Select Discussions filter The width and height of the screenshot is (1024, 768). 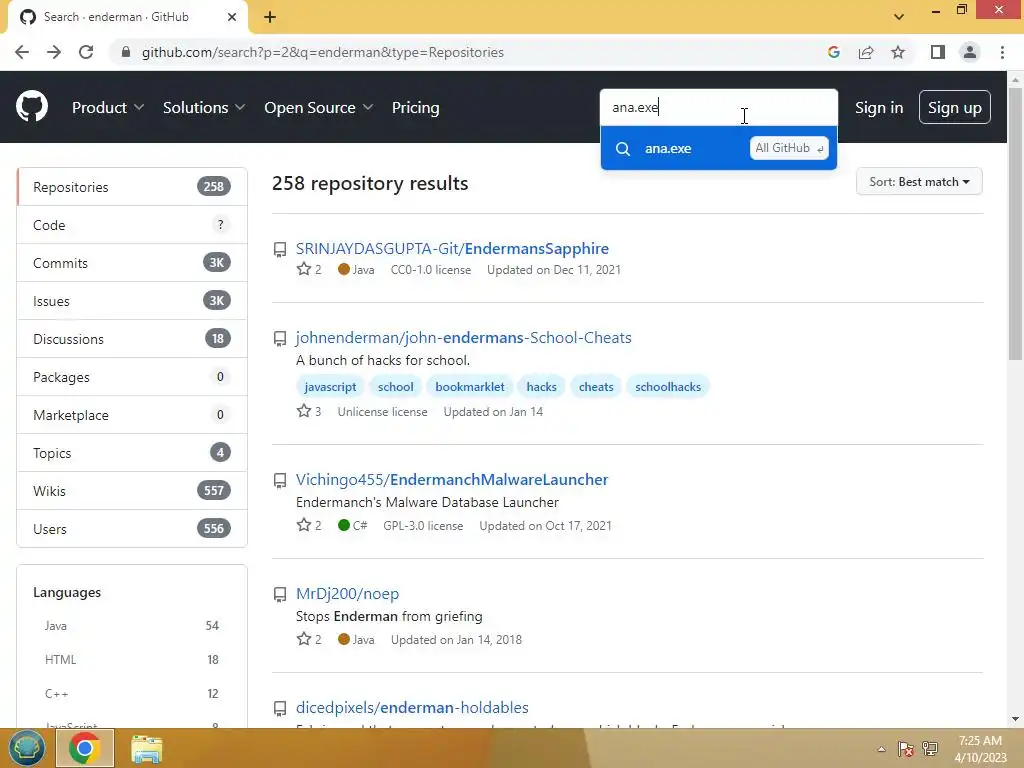(x=132, y=339)
